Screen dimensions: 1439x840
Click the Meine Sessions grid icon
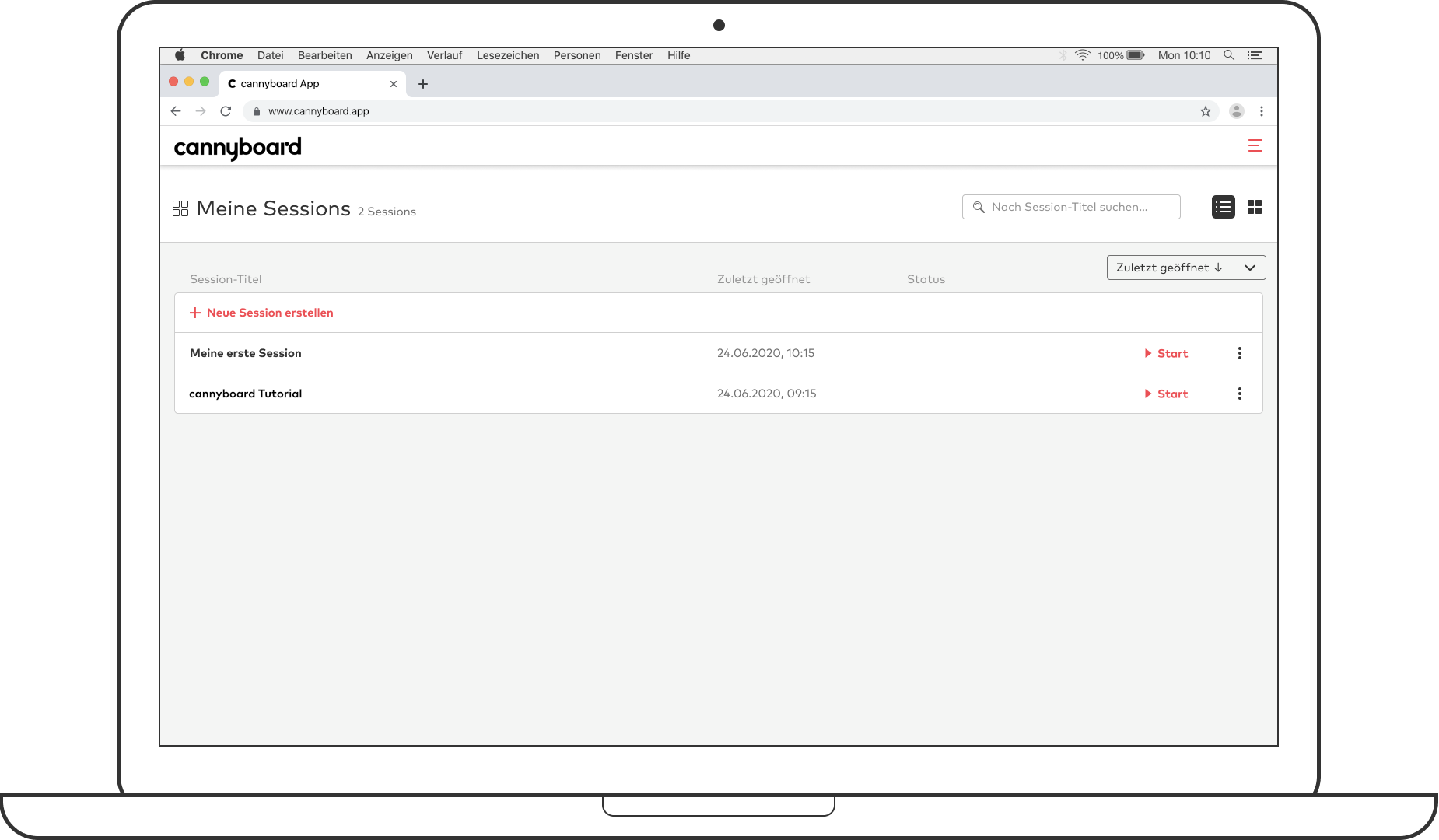click(x=180, y=208)
